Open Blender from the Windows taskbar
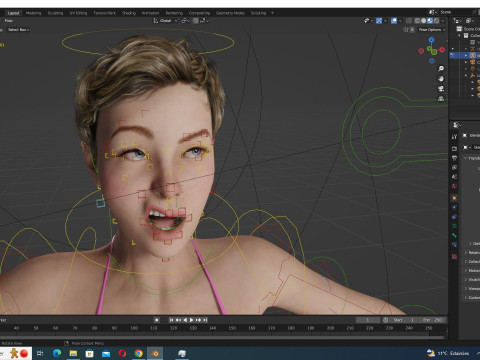The width and height of the screenshot is (480, 360). [155, 353]
